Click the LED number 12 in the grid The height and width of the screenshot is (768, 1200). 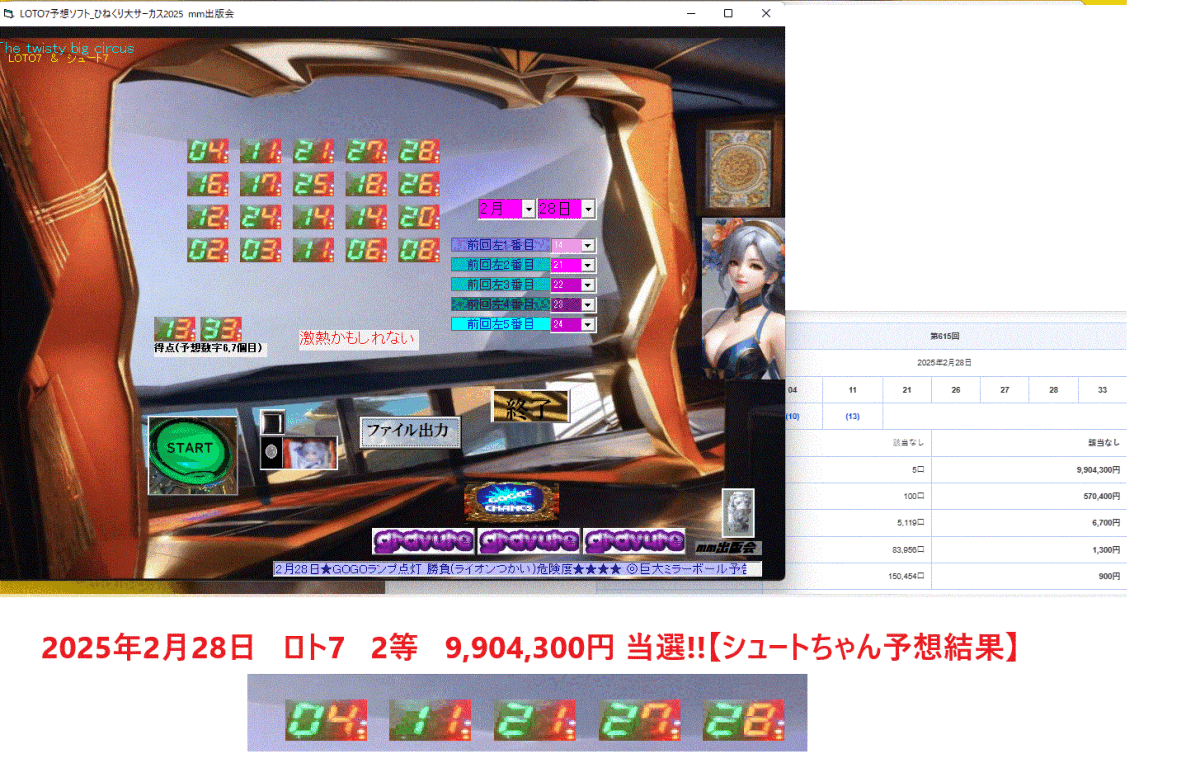click(x=208, y=217)
